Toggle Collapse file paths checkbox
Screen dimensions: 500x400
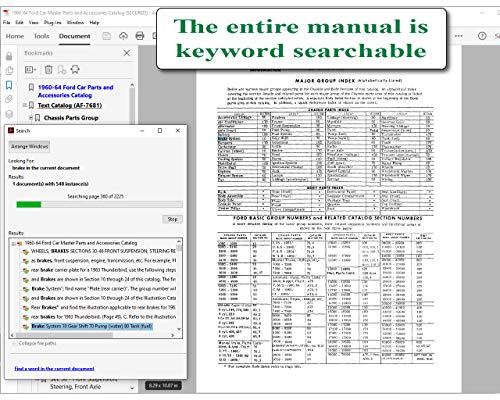click(14, 343)
